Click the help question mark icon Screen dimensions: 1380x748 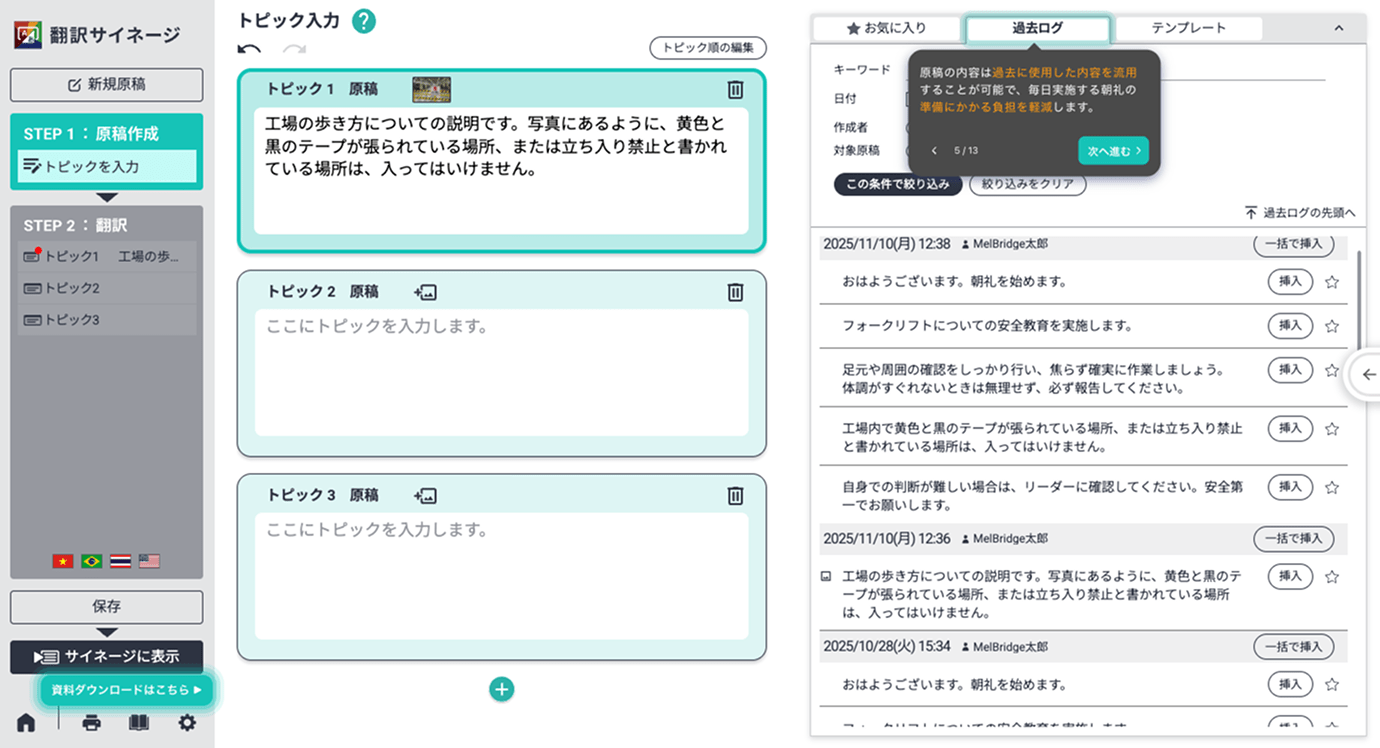point(364,21)
